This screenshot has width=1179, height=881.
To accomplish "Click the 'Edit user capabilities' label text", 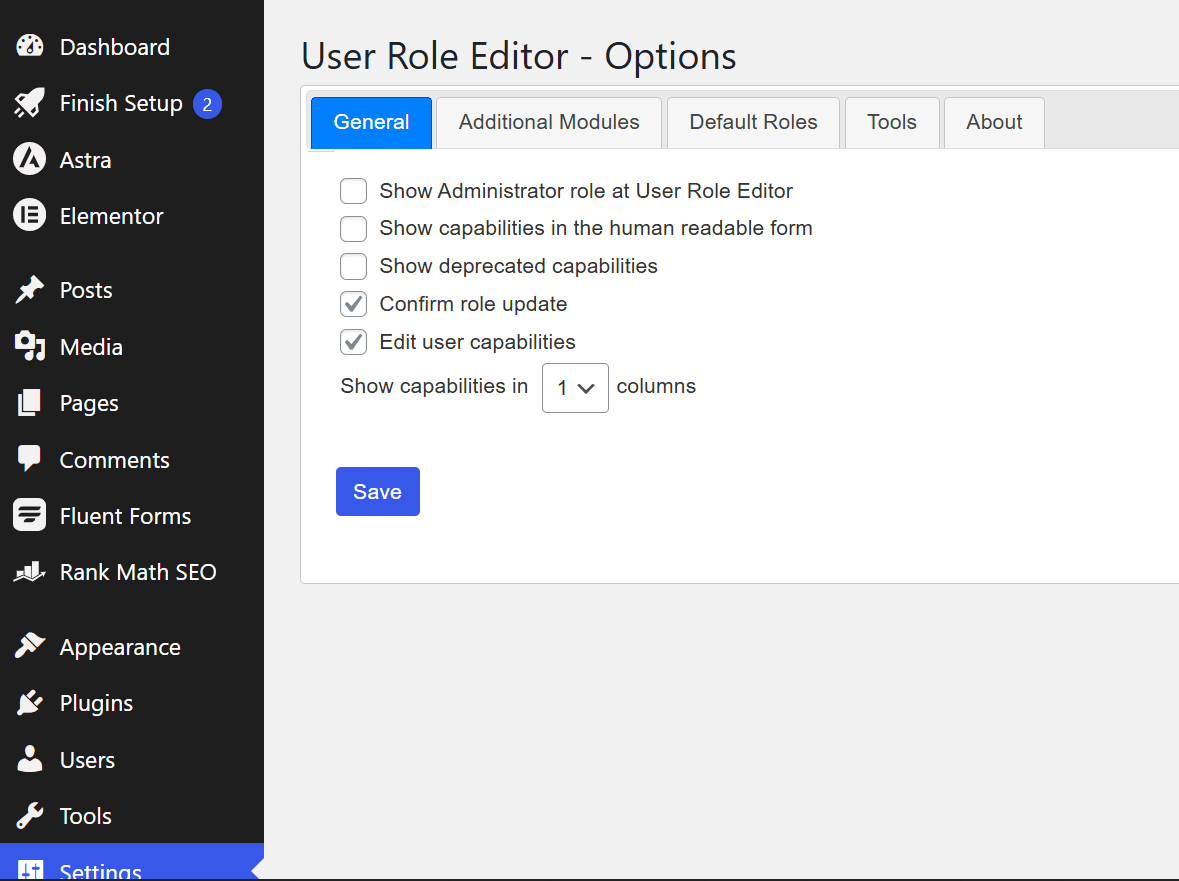I will pos(477,342).
